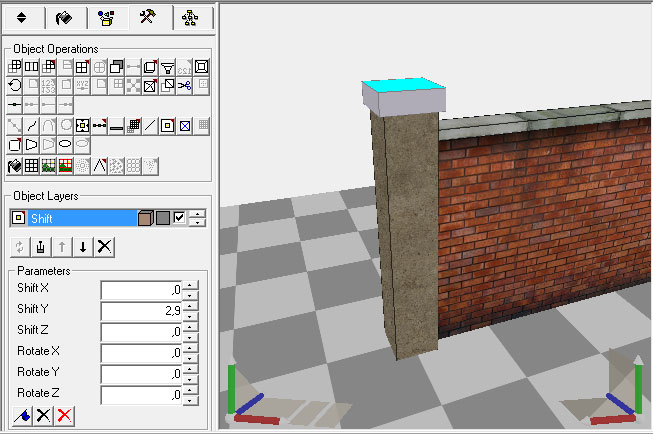
Task: Click the brown cube icon on Shift layer
Action: pos(145,218)
